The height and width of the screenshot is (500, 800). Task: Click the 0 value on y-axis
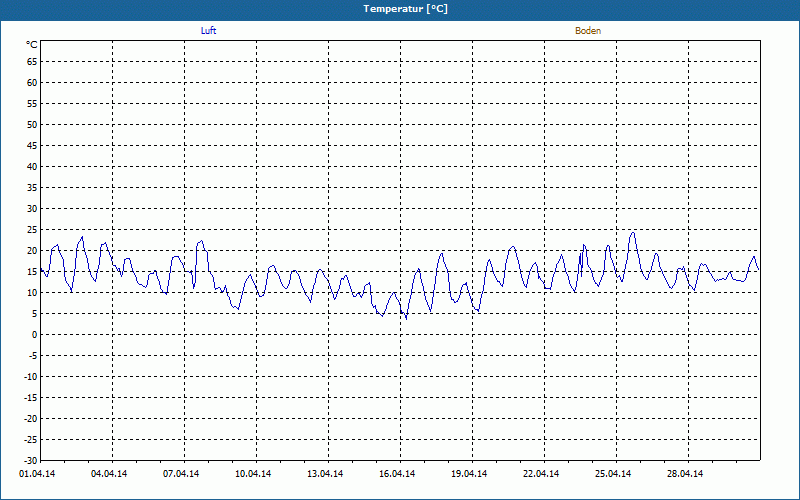[34, 335]
